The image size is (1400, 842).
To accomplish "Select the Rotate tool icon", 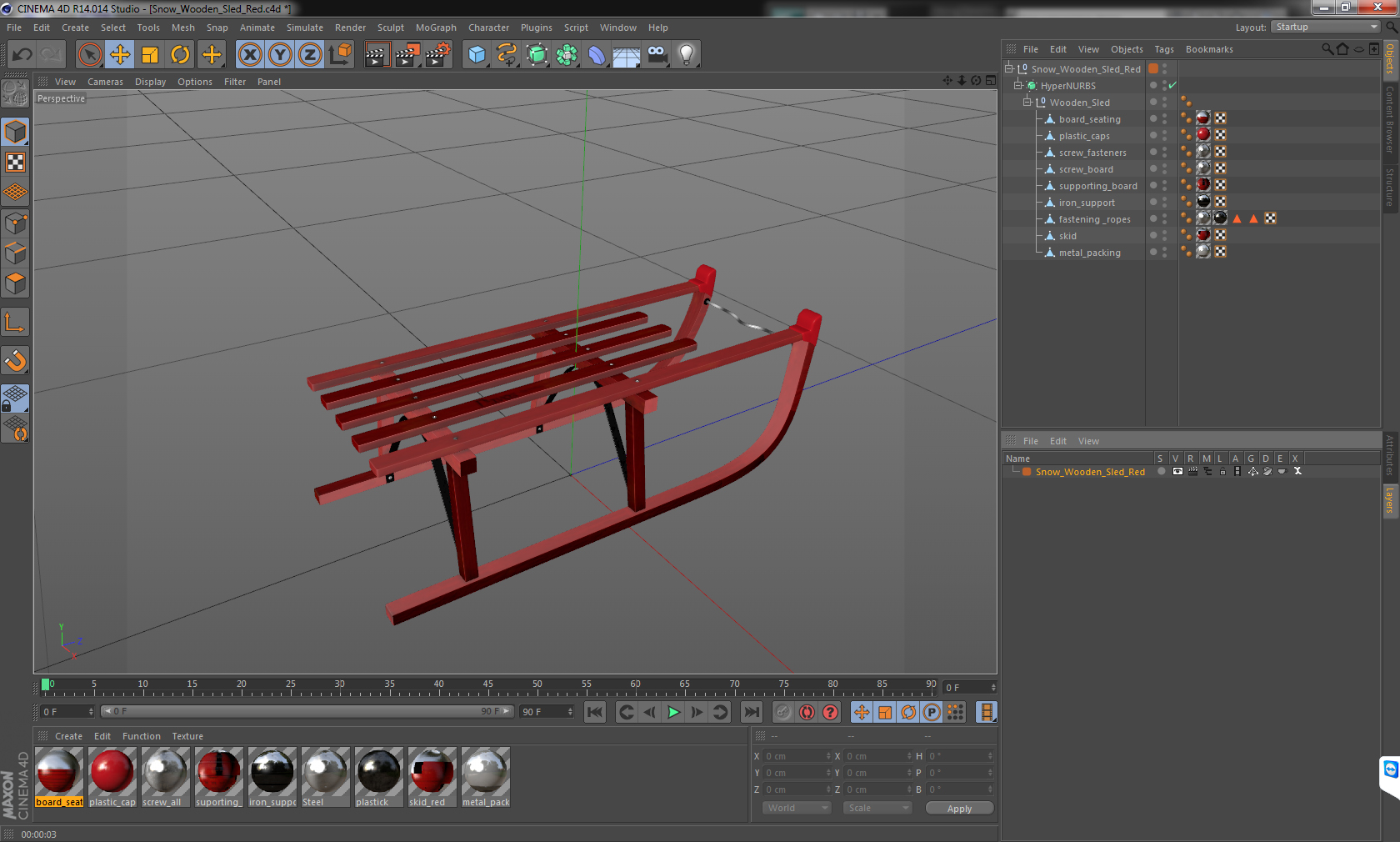I will coord(180,55).
